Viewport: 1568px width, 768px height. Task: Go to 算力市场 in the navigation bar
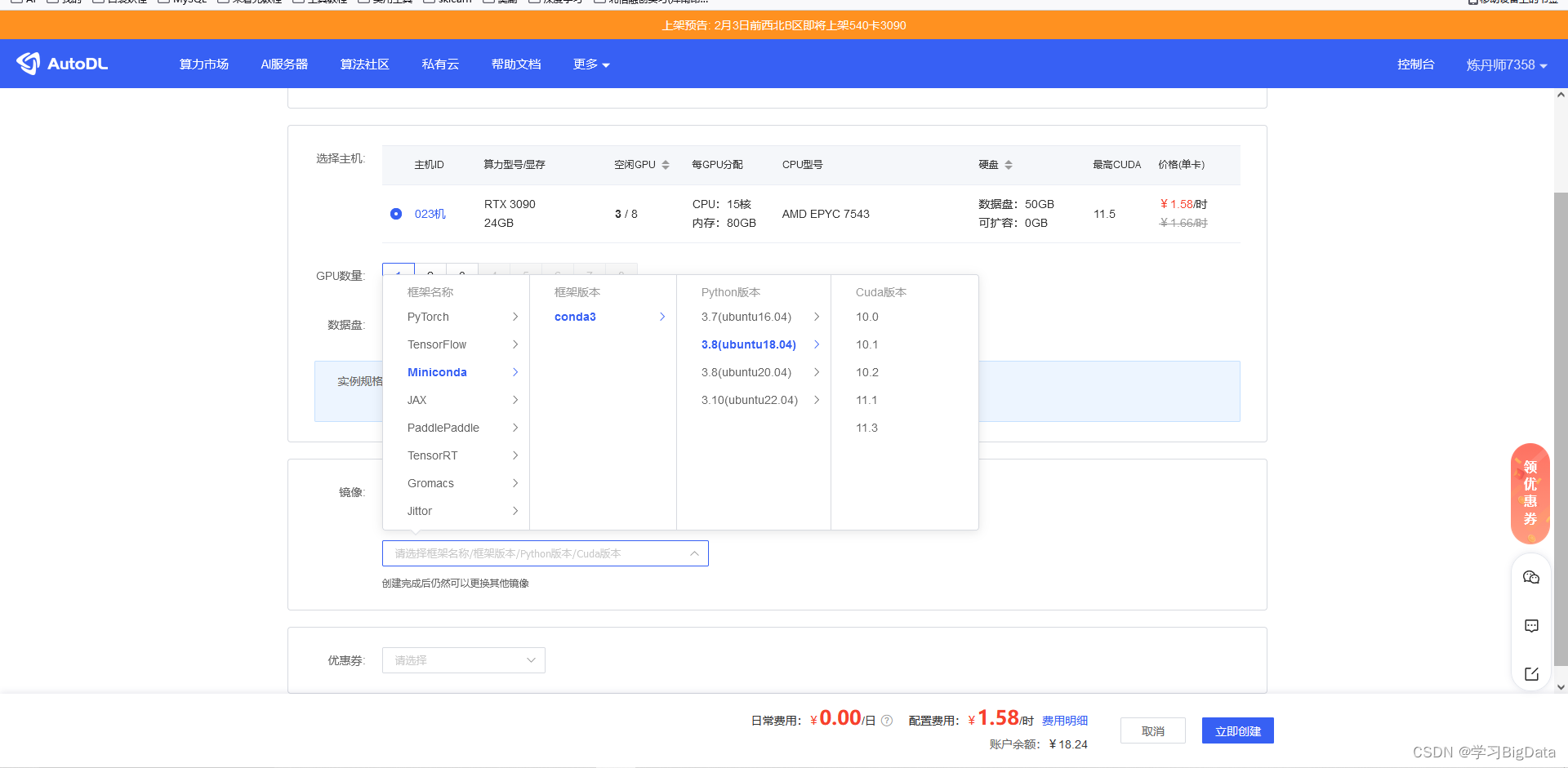coord(203,64)
